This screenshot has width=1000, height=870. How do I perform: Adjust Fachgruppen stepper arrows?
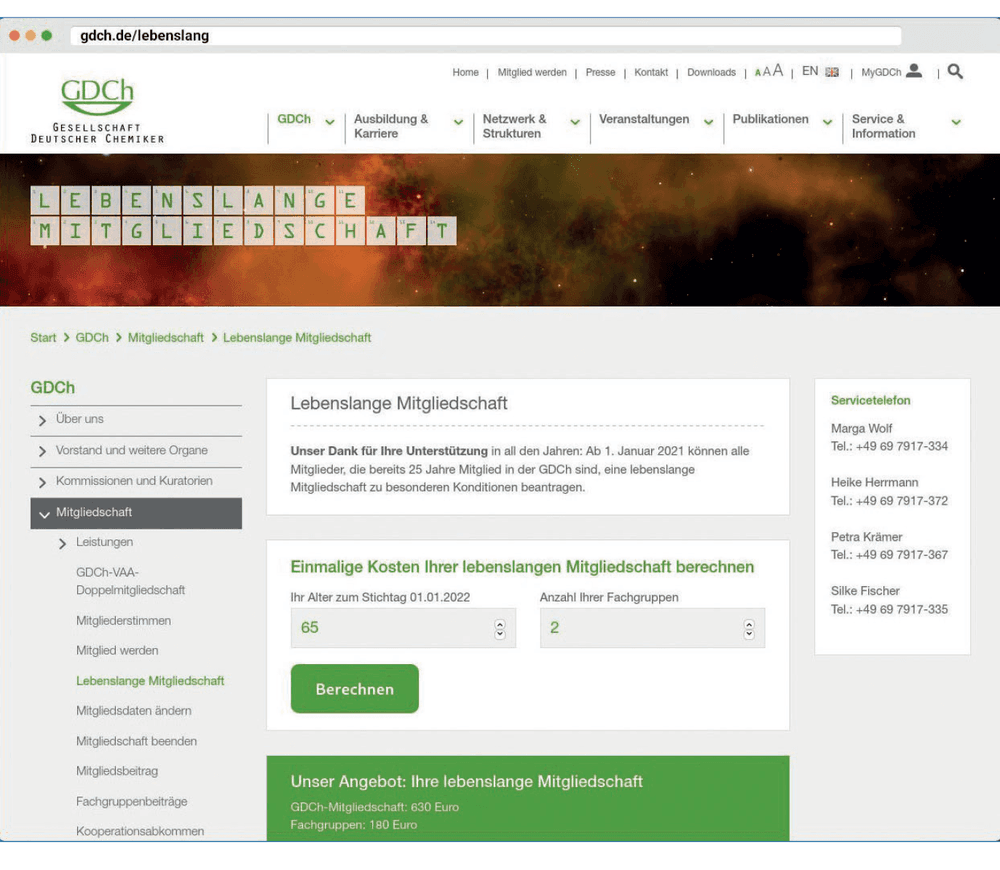click(x=749, y=630)
